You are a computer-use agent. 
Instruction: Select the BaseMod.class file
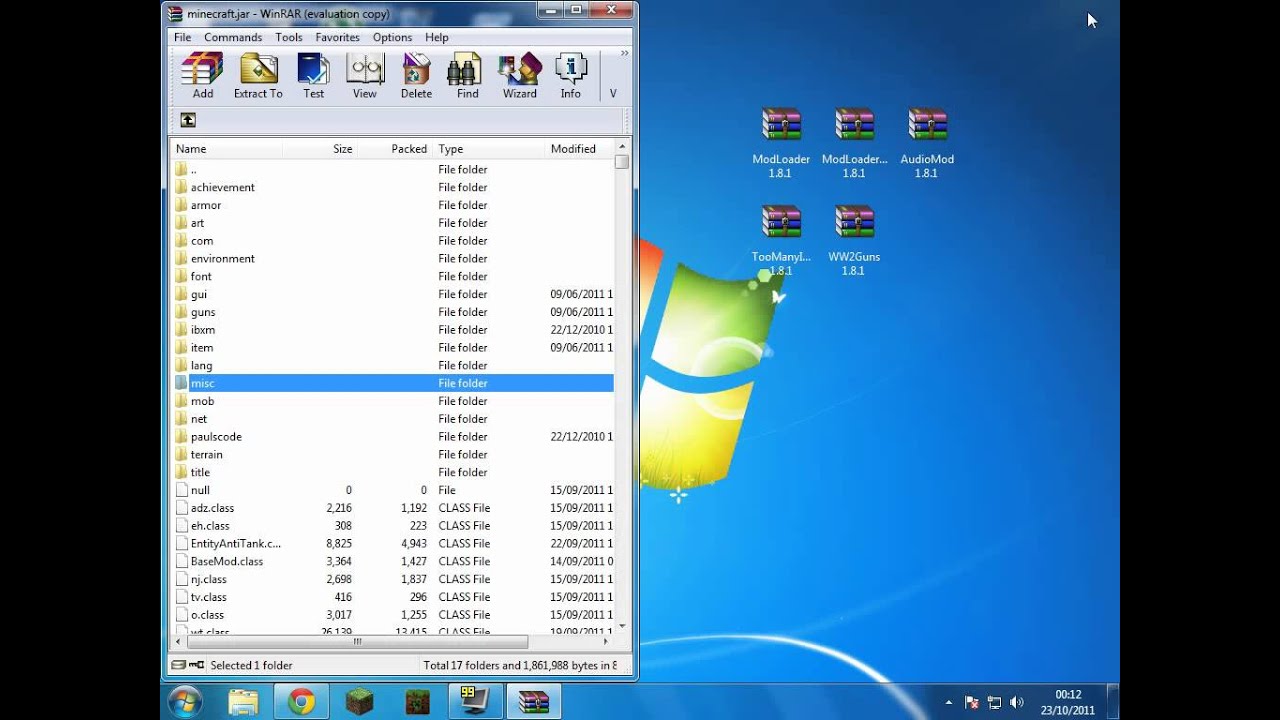pos(392,561)
